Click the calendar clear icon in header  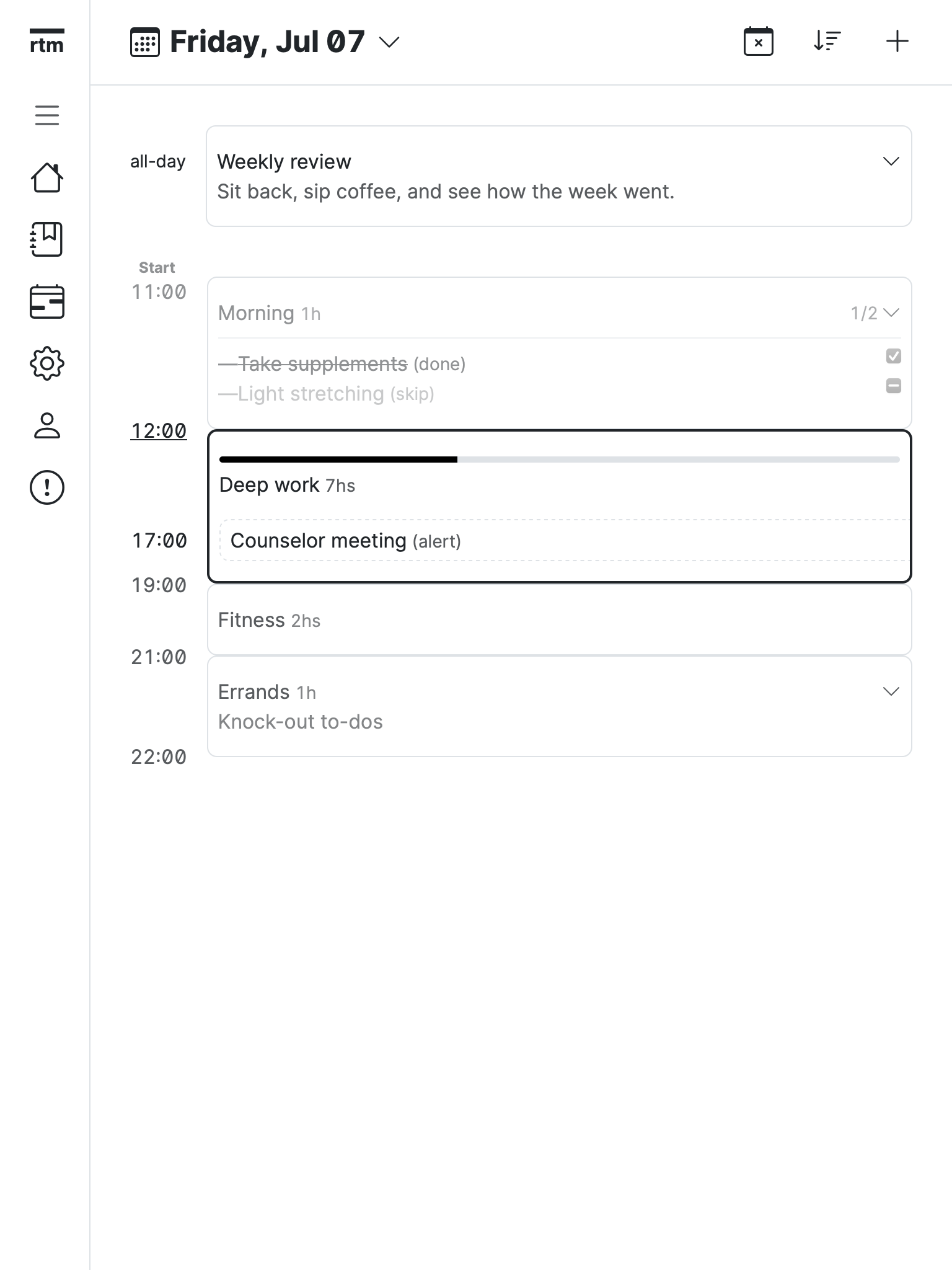[758, 42]
